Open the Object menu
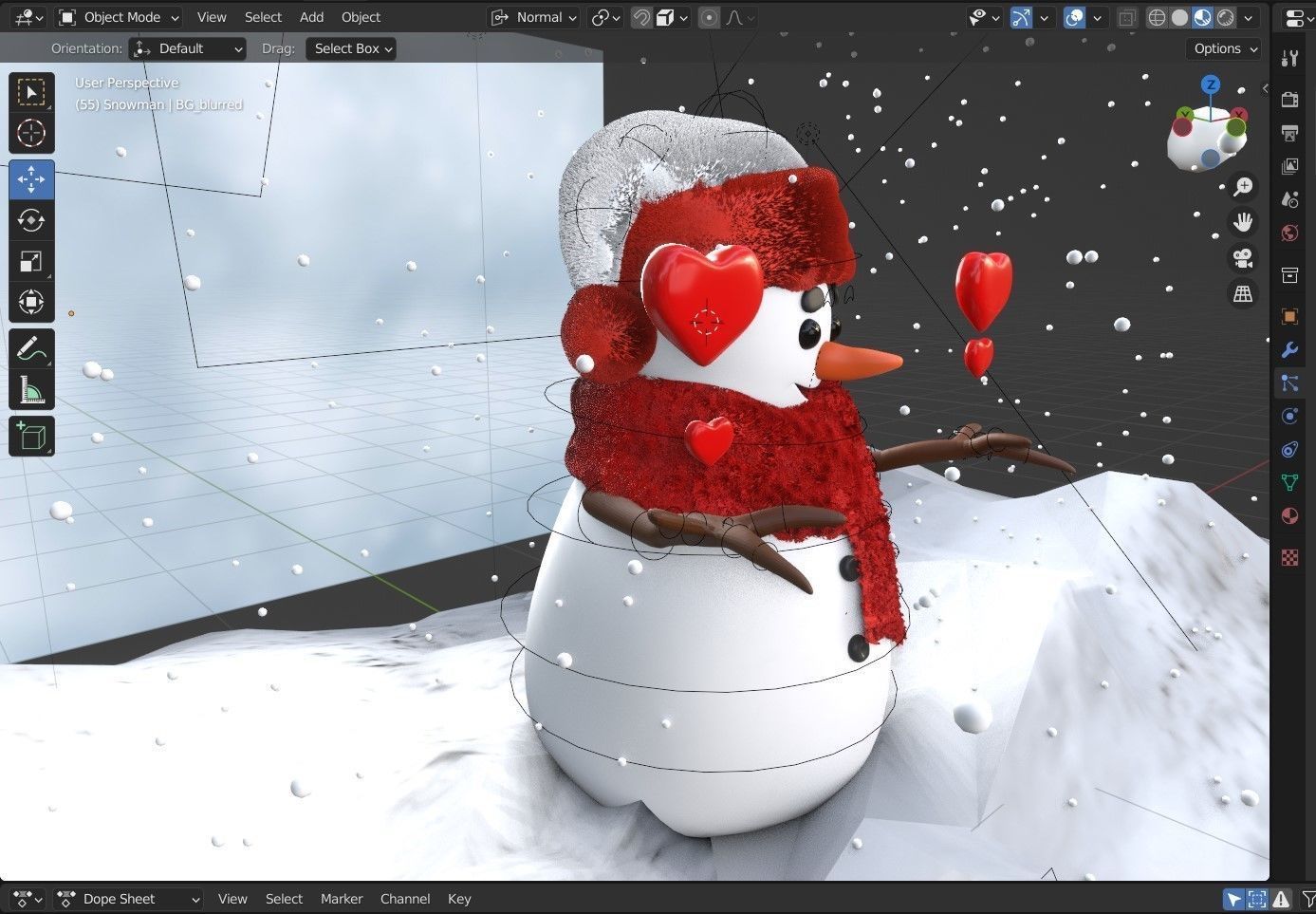This screenshot has height=914, width=1316. point(361,17)
